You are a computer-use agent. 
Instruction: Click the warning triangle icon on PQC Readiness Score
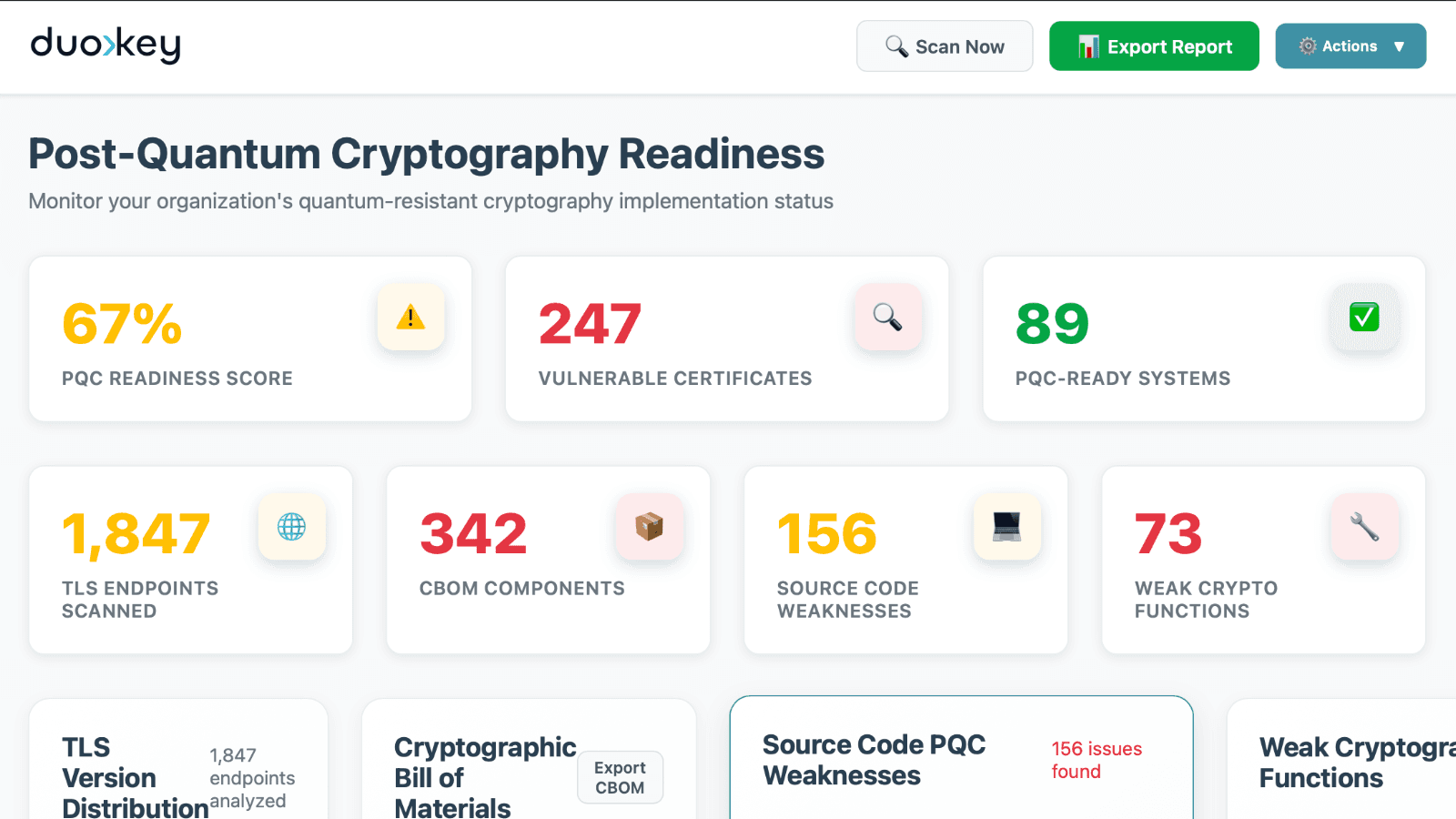[410, 318]
